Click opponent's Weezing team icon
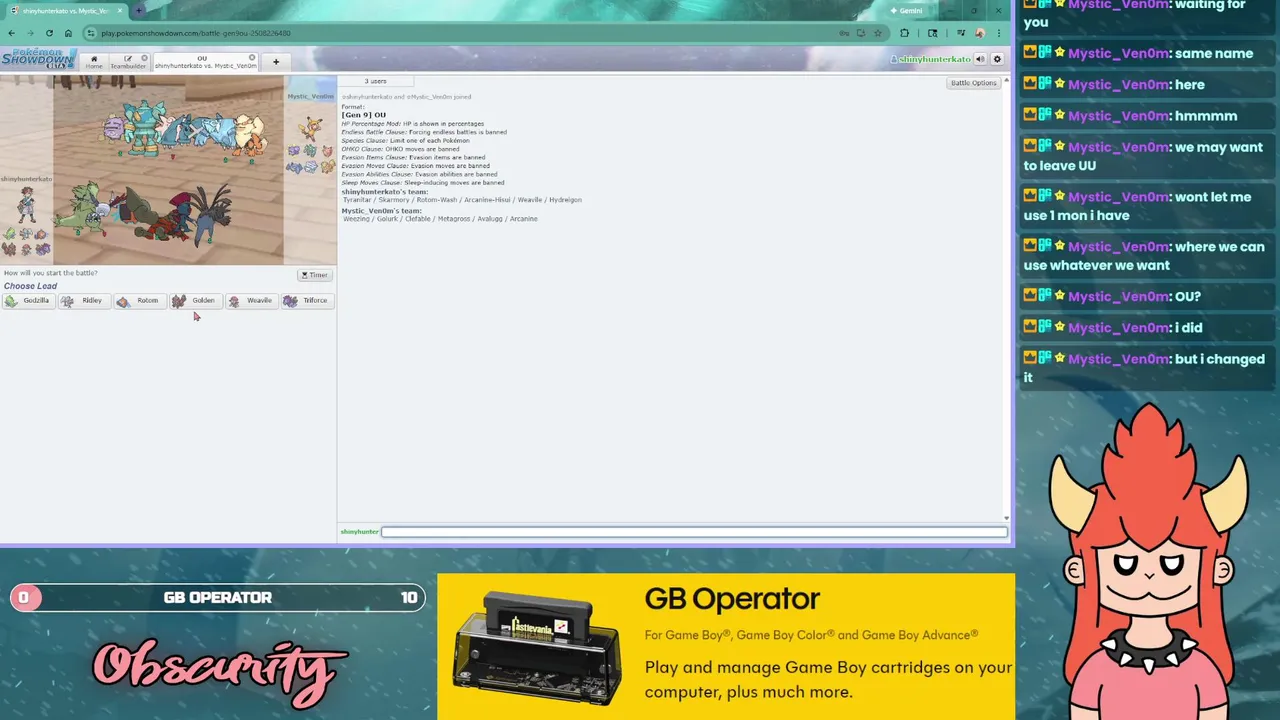Screen dimensions: 1280x720 click(294, 151)
